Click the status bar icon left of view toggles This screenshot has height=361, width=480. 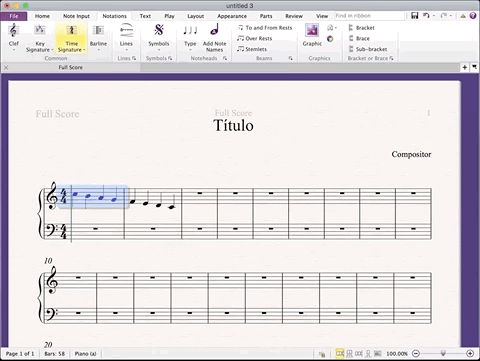point(322,354)
